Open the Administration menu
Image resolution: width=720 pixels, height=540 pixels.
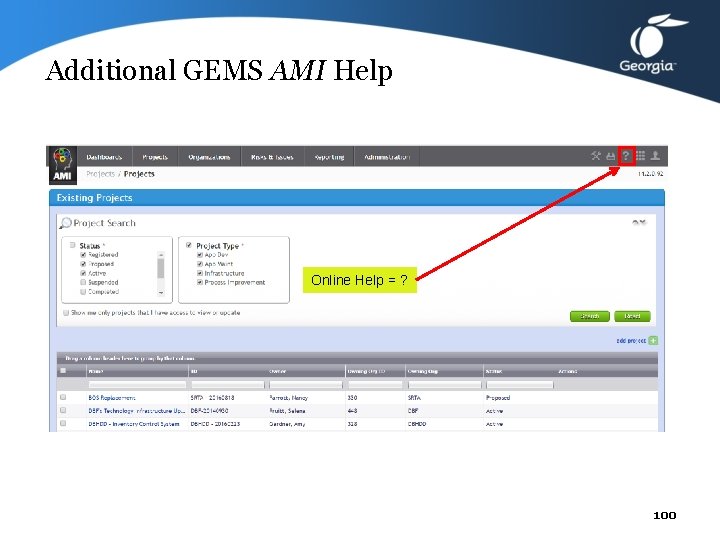[x=387, y=157]
